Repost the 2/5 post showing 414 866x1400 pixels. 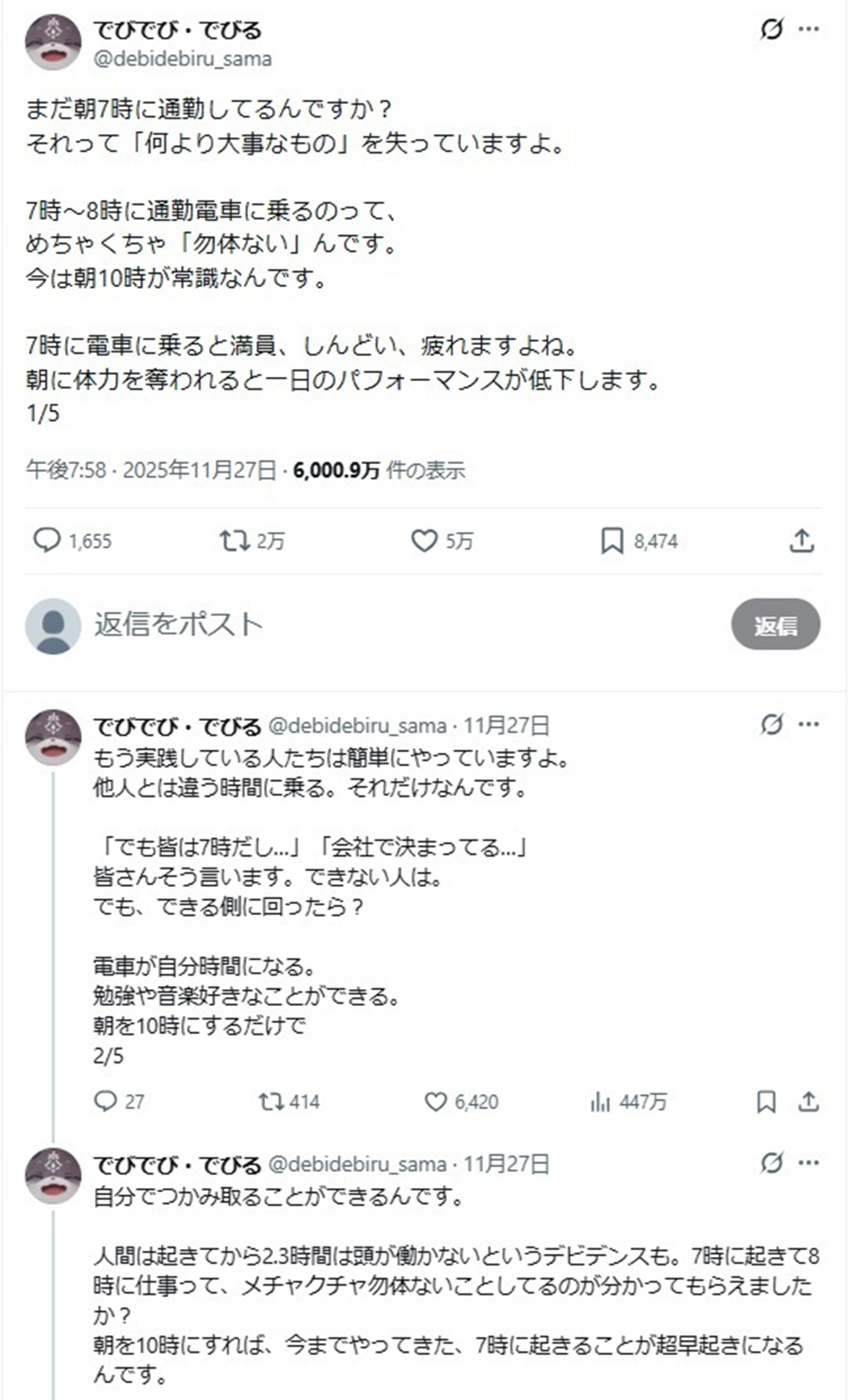271,1101
